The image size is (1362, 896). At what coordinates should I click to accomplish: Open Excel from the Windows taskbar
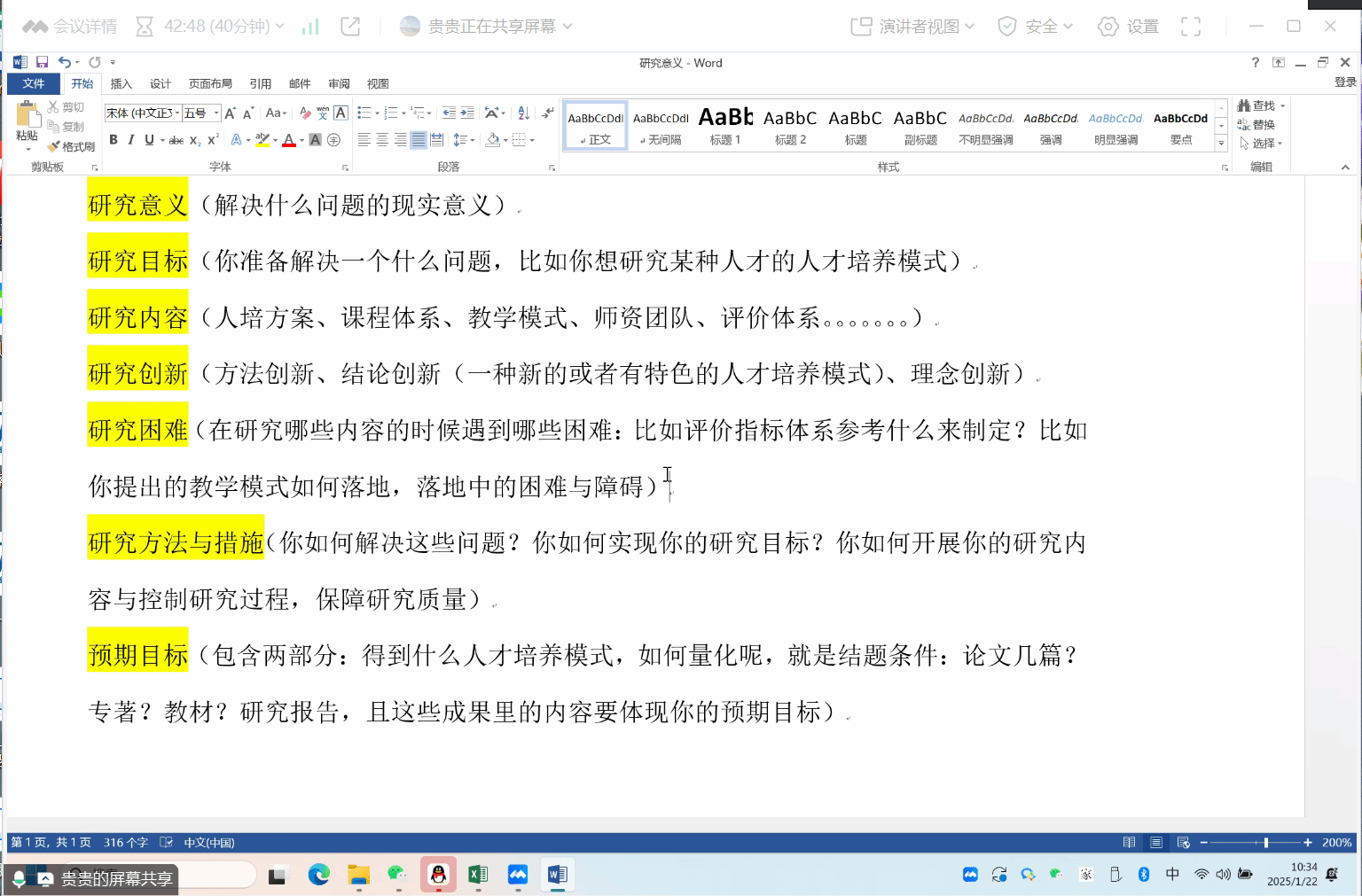[478, 876]
